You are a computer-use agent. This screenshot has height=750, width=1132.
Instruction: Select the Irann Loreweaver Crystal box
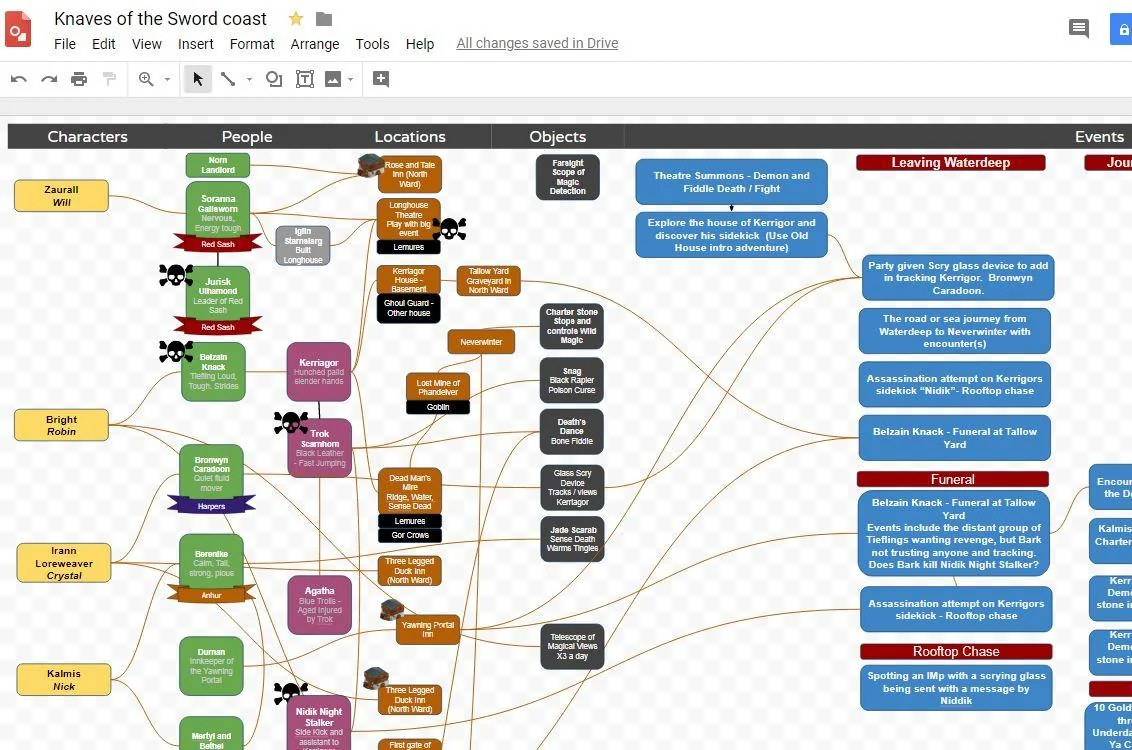click(x=64, y=563)
